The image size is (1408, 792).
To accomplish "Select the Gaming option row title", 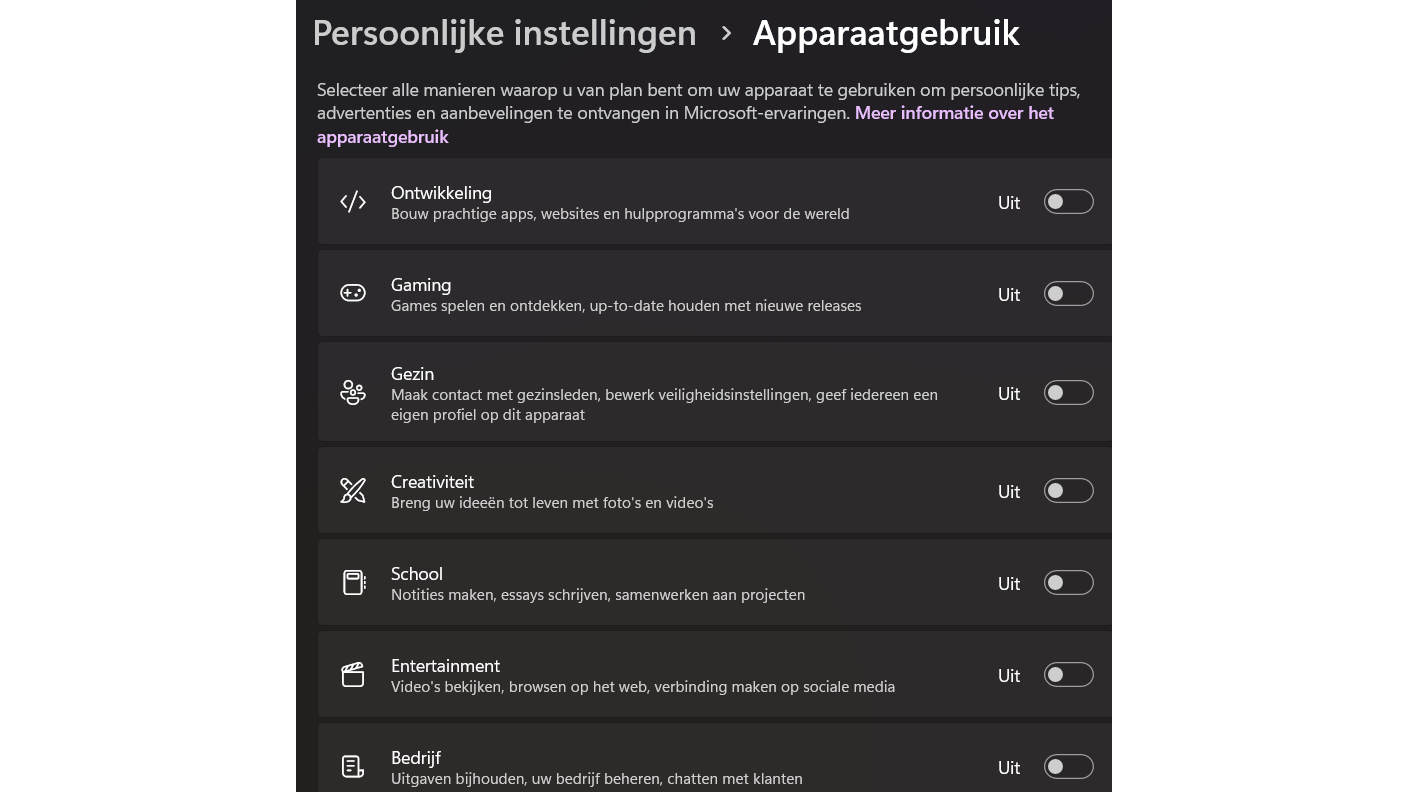I will click(x=421, y=285).
